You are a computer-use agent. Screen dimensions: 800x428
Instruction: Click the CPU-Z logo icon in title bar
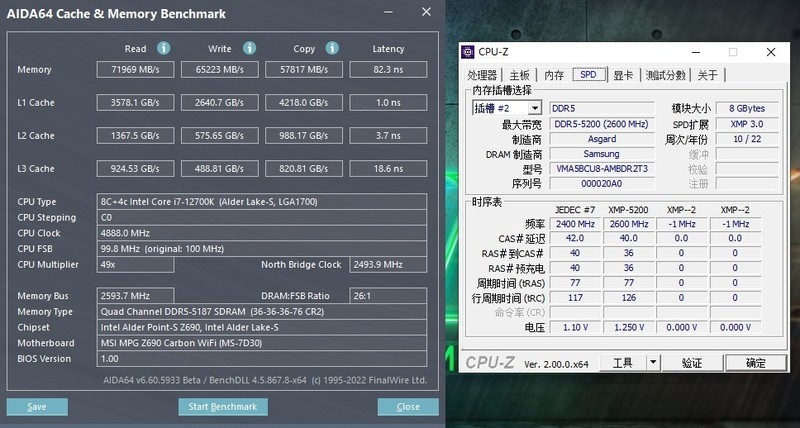(467, 52)
